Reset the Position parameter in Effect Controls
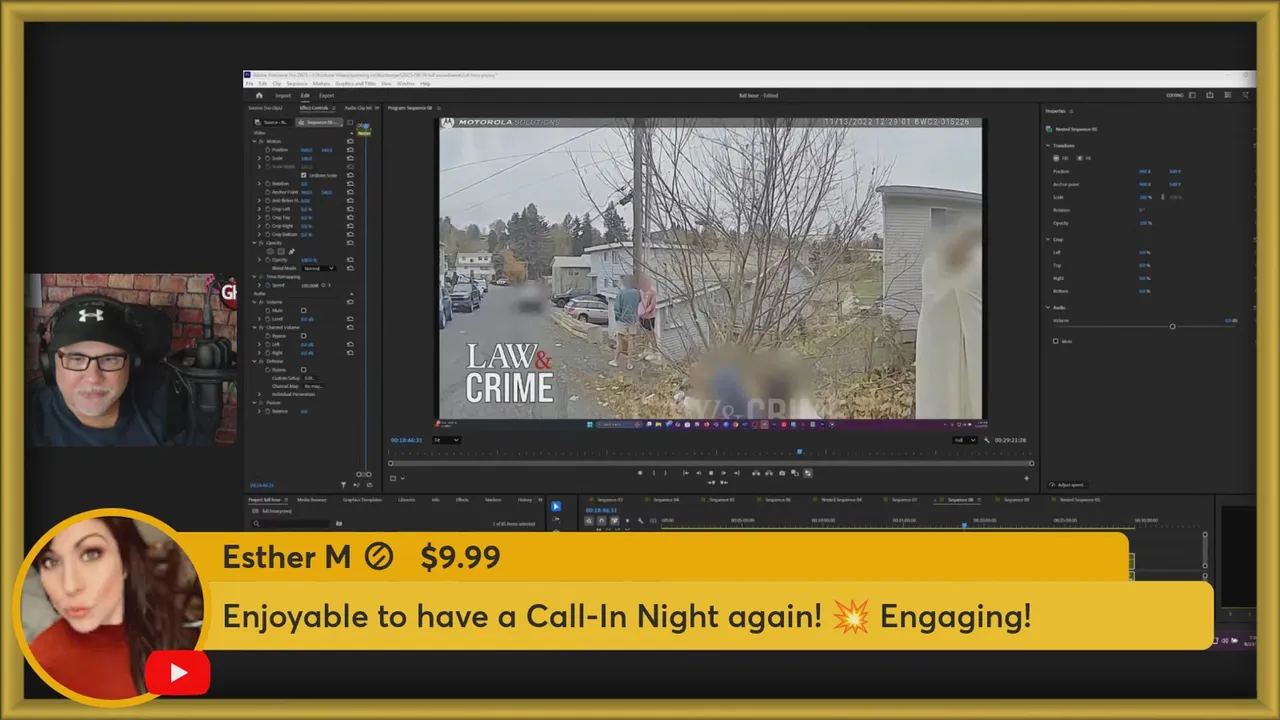This screenshot has height=720, width=1280. 350,150
